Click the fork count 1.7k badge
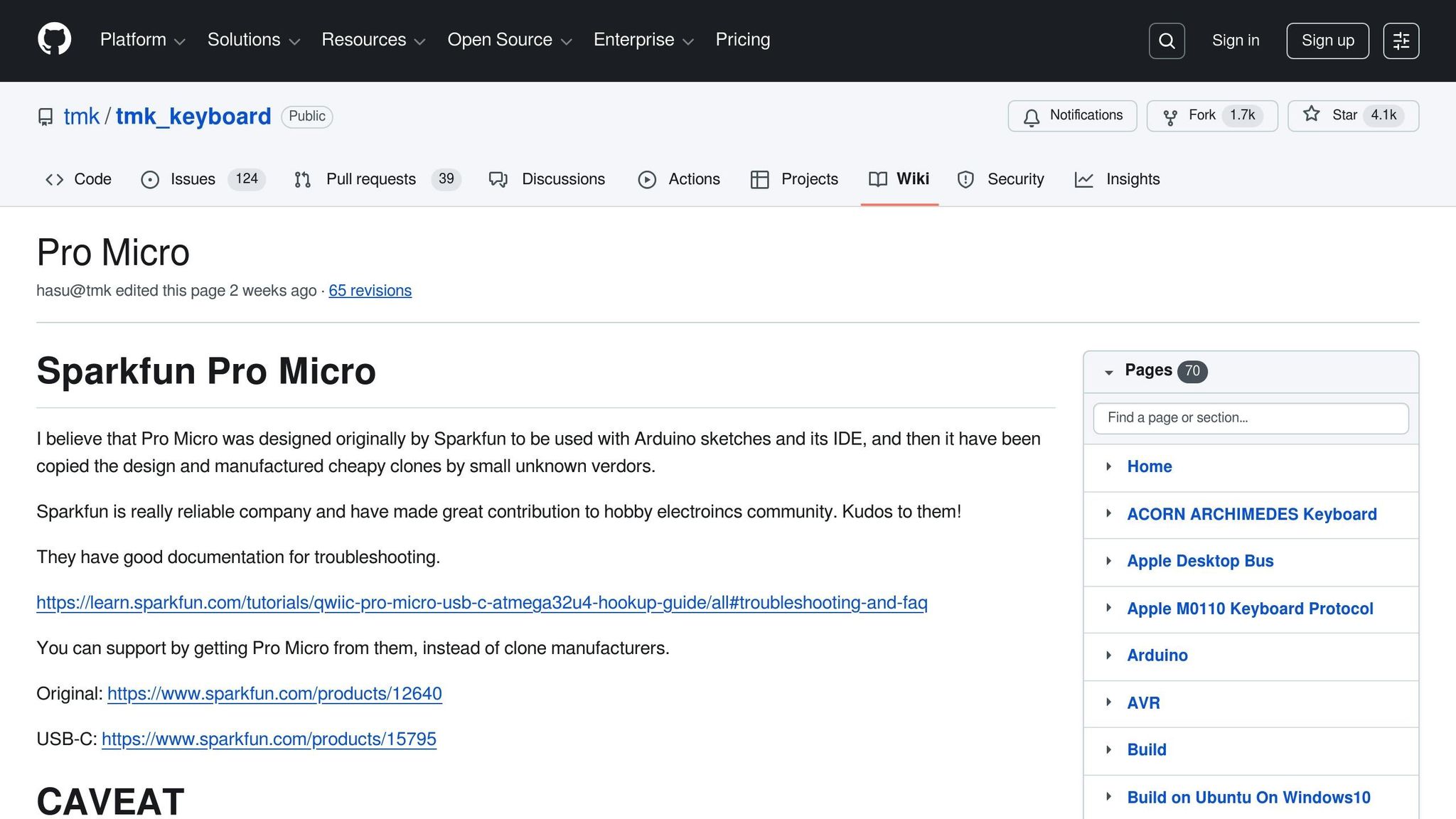The height and width of the screenshot is (819, 1456). pyautogui.click(x=1243, y=115)
